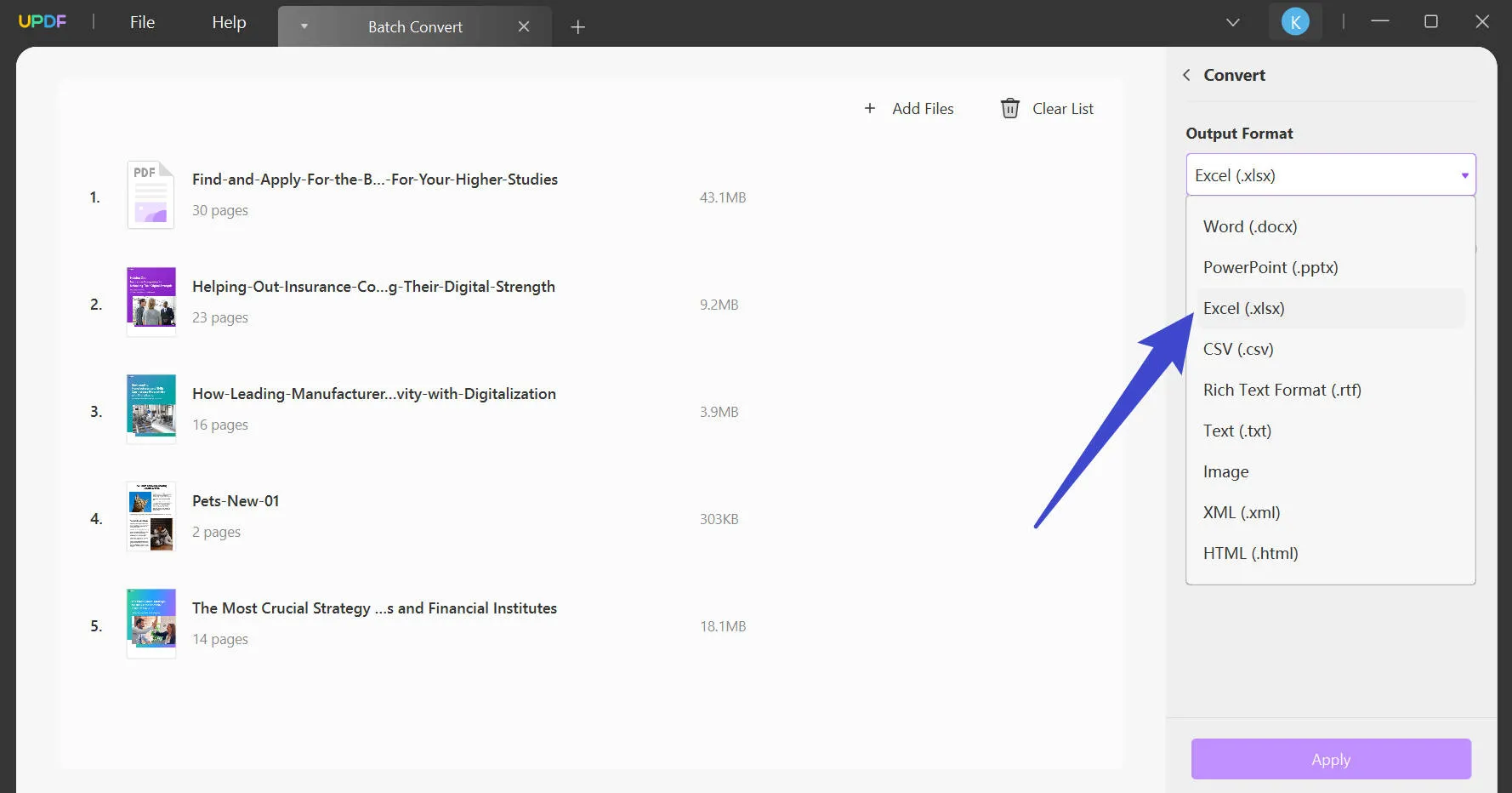Open the user avatar K
Screen dimensions: 1512x793
[x=1295, y=21]
